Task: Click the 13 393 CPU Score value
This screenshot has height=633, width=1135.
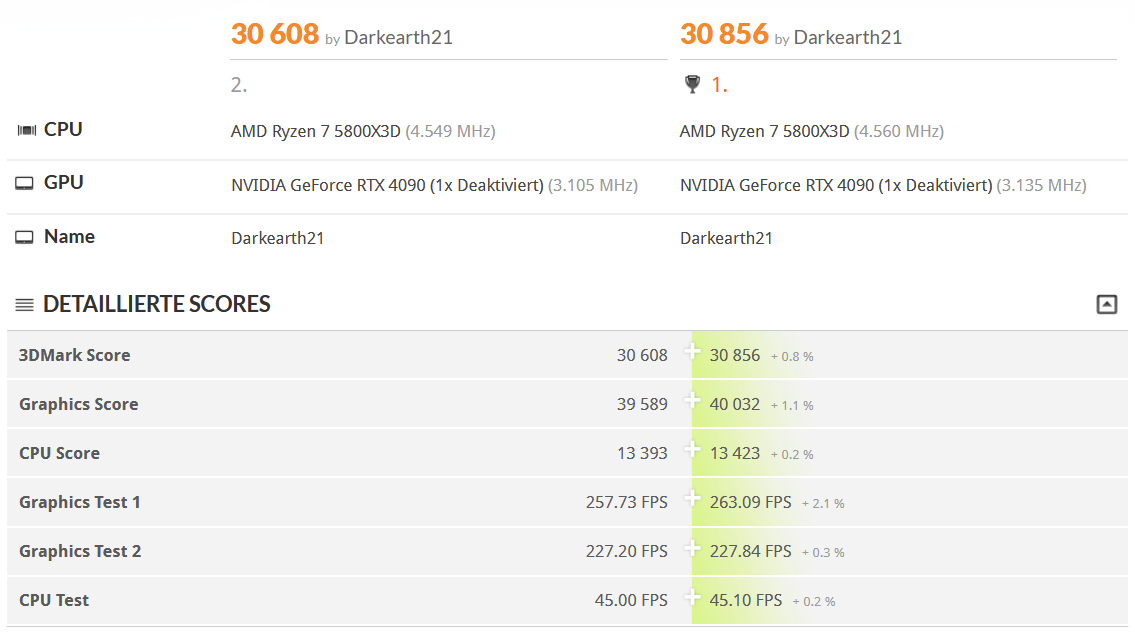Action: [x=642, y=453]
